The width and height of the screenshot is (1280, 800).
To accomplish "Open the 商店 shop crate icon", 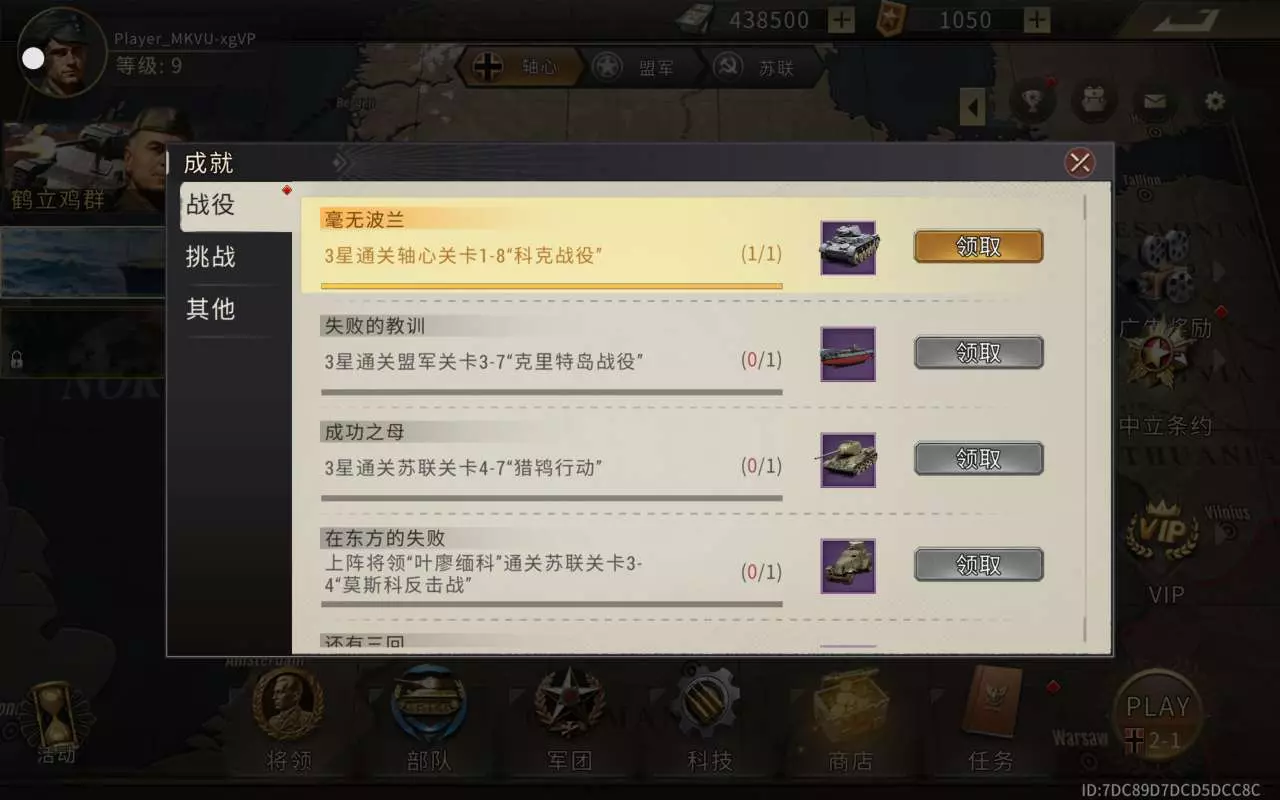I will pyautogui.click(x=851, y=720).
